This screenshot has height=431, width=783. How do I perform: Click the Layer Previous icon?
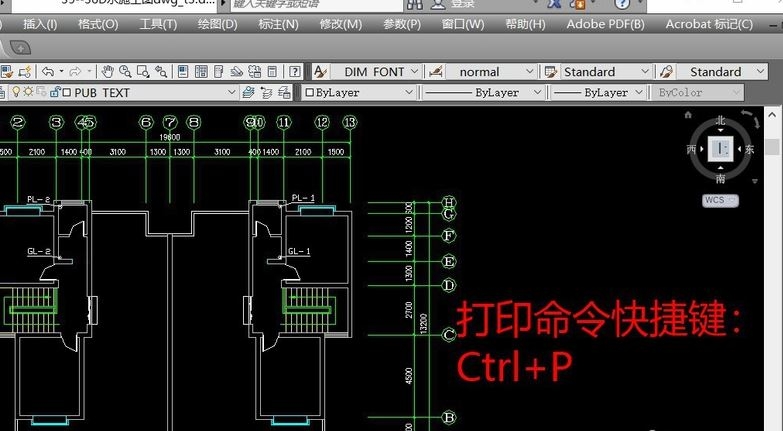click(x=266, y=92)
